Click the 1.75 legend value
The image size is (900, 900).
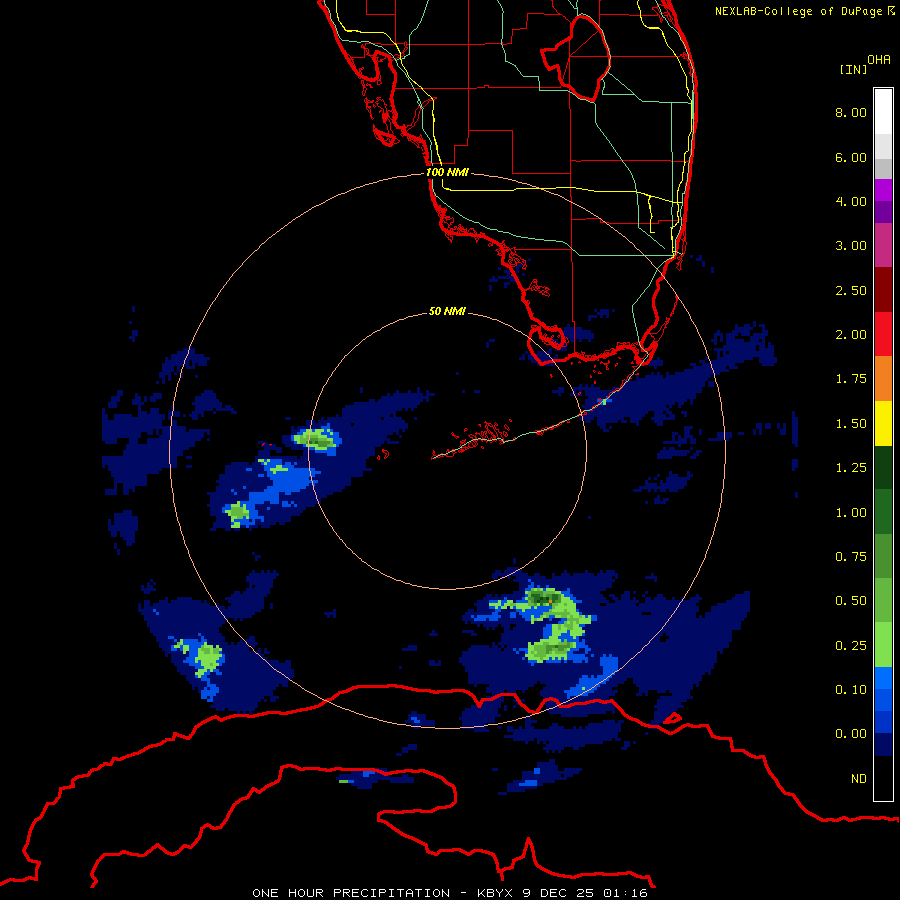tap(851, 379)
